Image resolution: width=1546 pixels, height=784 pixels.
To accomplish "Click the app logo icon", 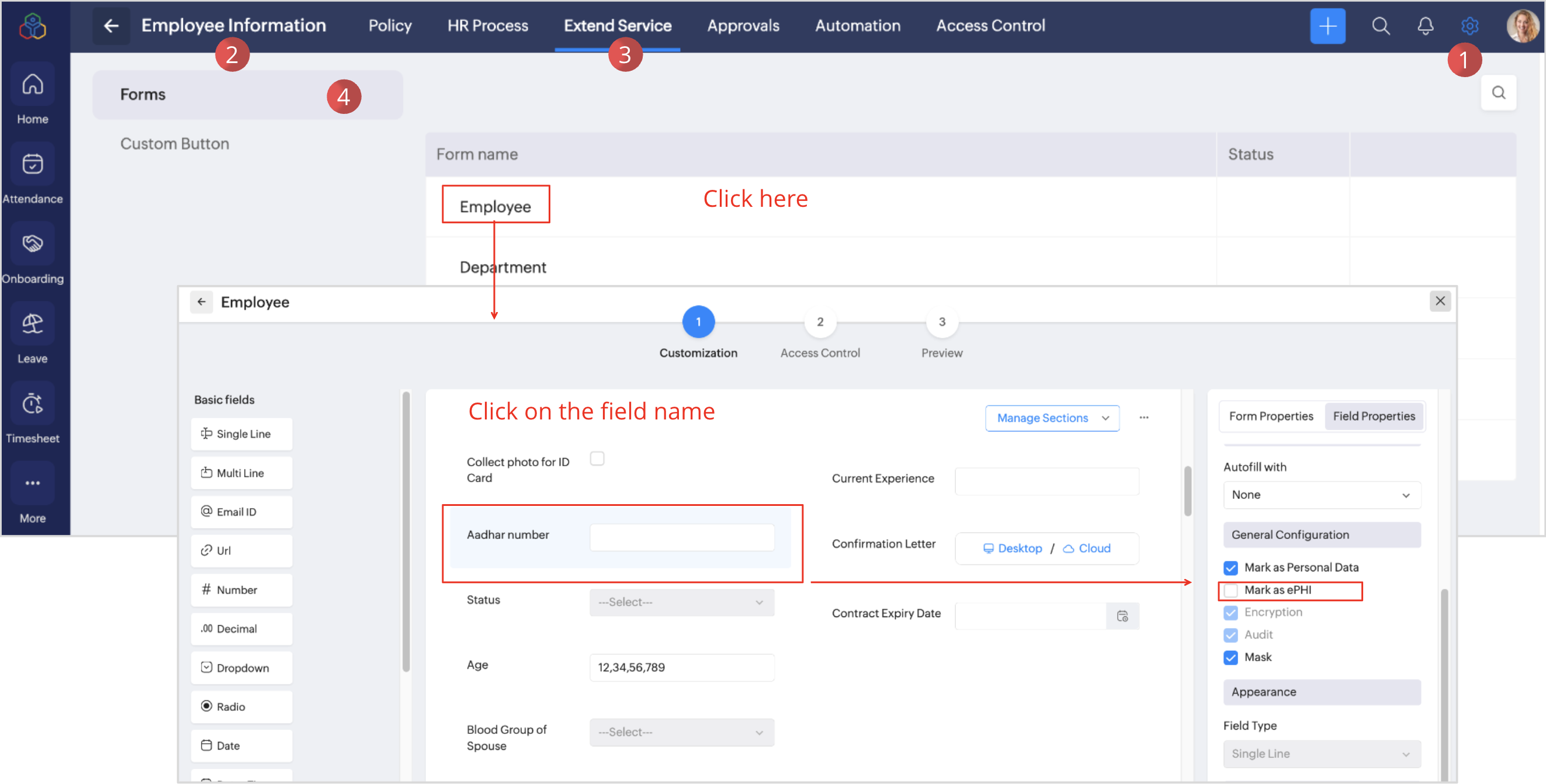I will [32, 26].
